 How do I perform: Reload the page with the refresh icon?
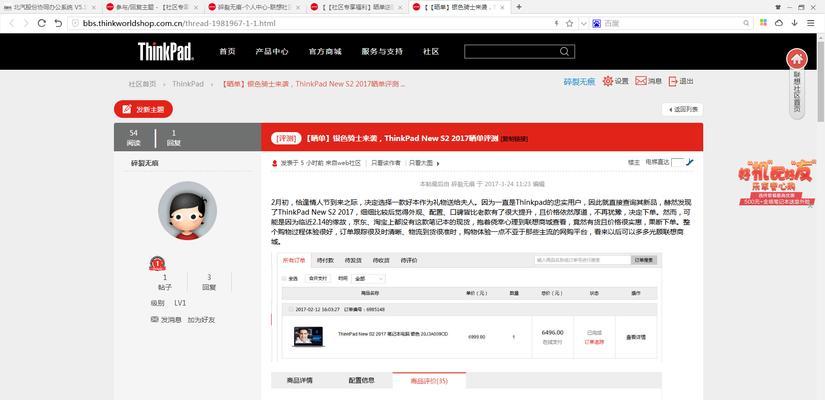coord(42,23)
